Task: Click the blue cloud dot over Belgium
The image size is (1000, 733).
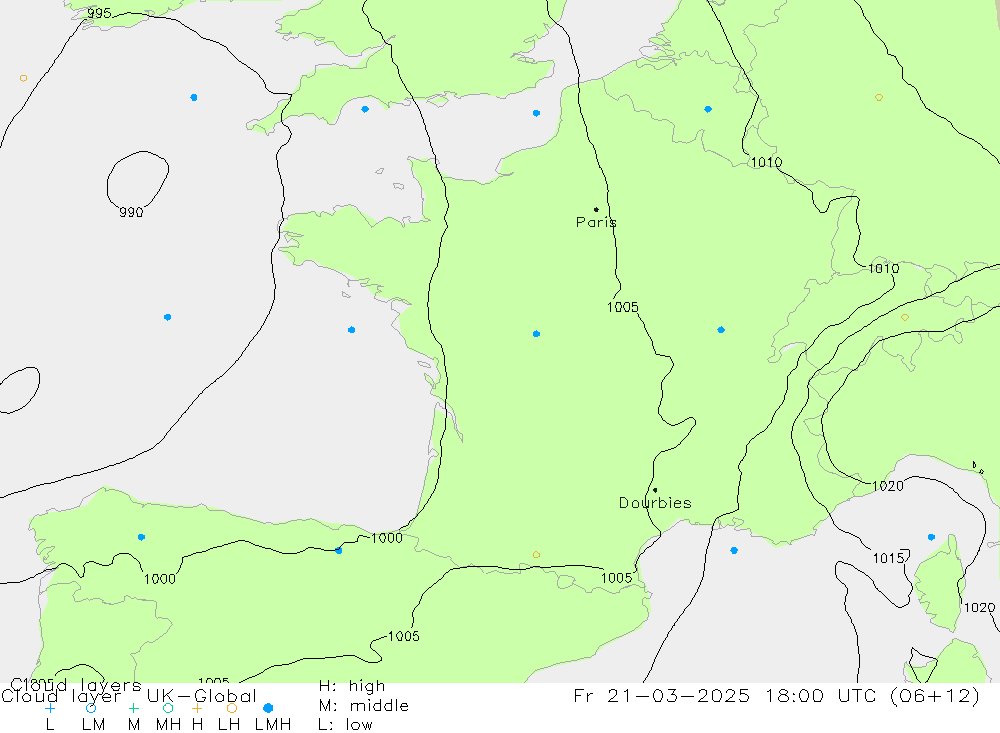Action: click(x=708, y=109)
